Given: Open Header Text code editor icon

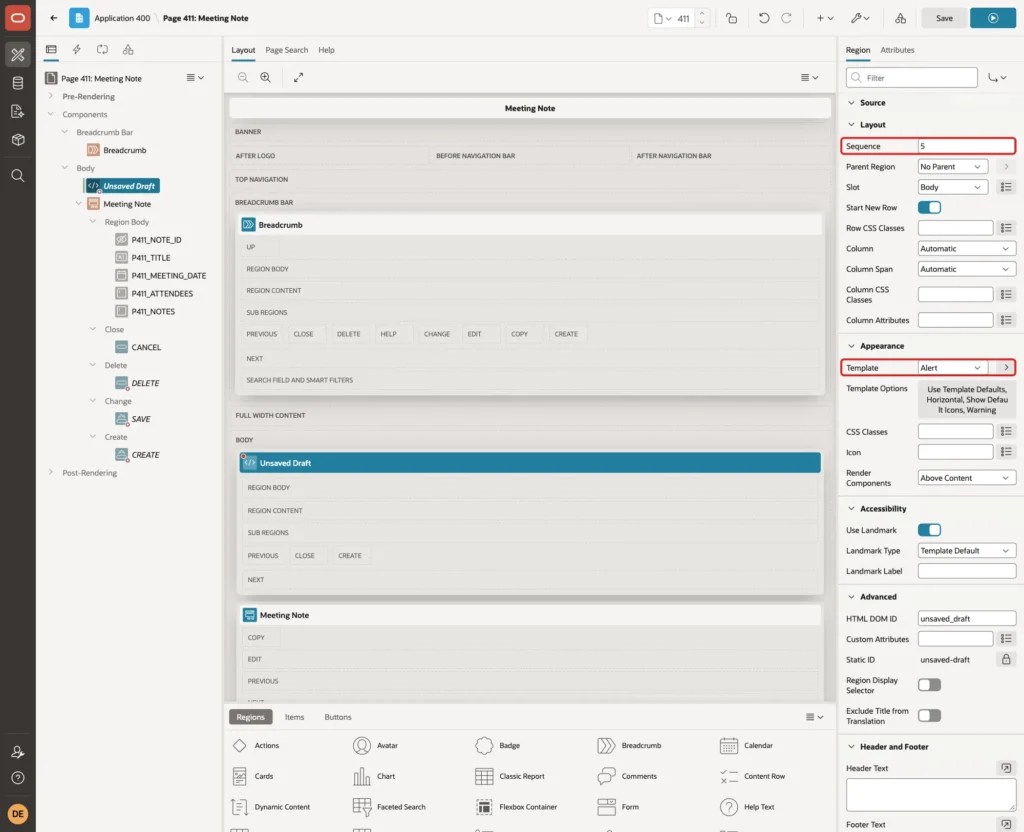Looking at the screenshot, I should pos(1006,768).
